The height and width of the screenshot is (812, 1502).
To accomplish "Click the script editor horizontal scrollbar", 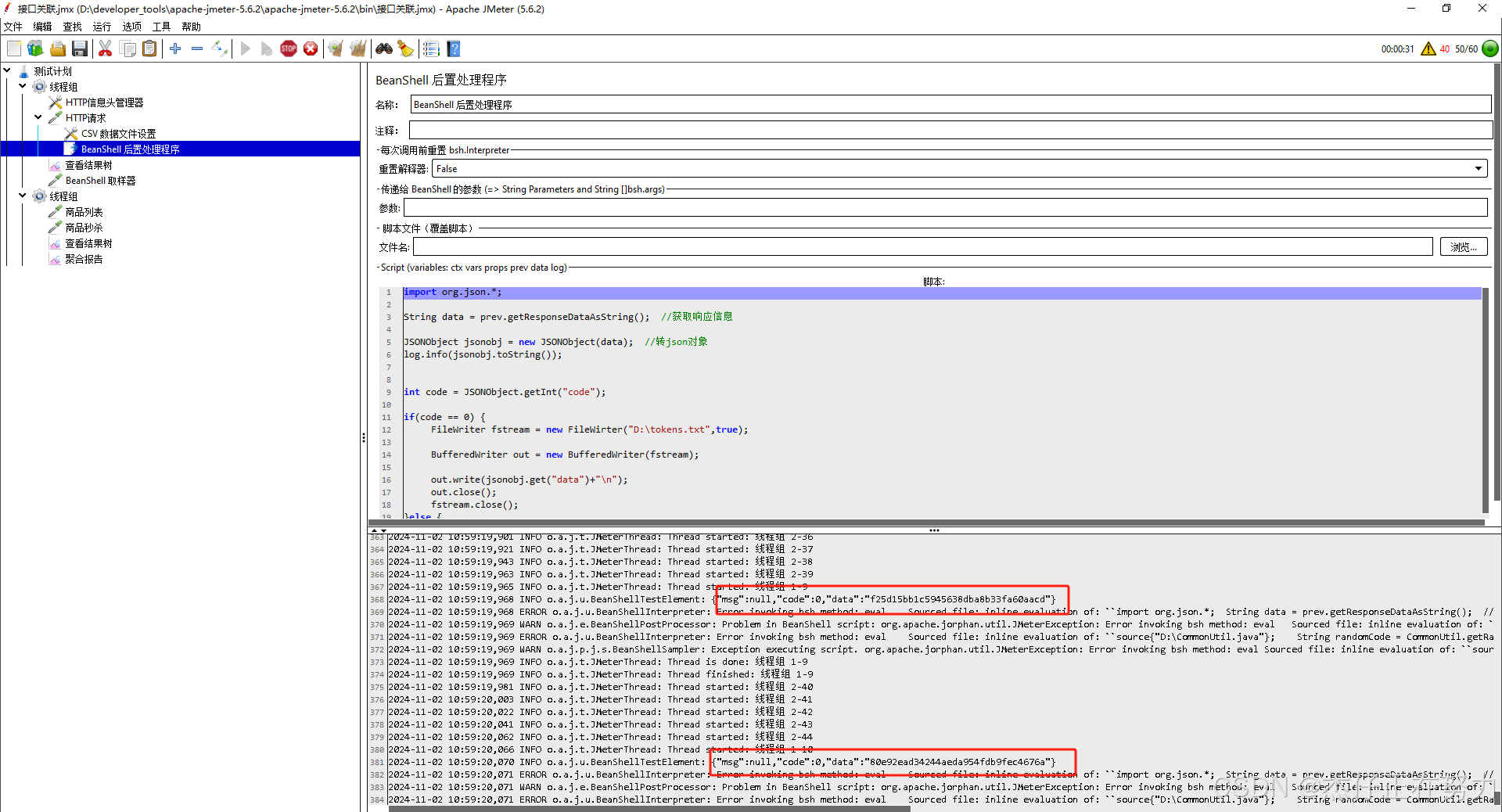I will tap(926, 523).
